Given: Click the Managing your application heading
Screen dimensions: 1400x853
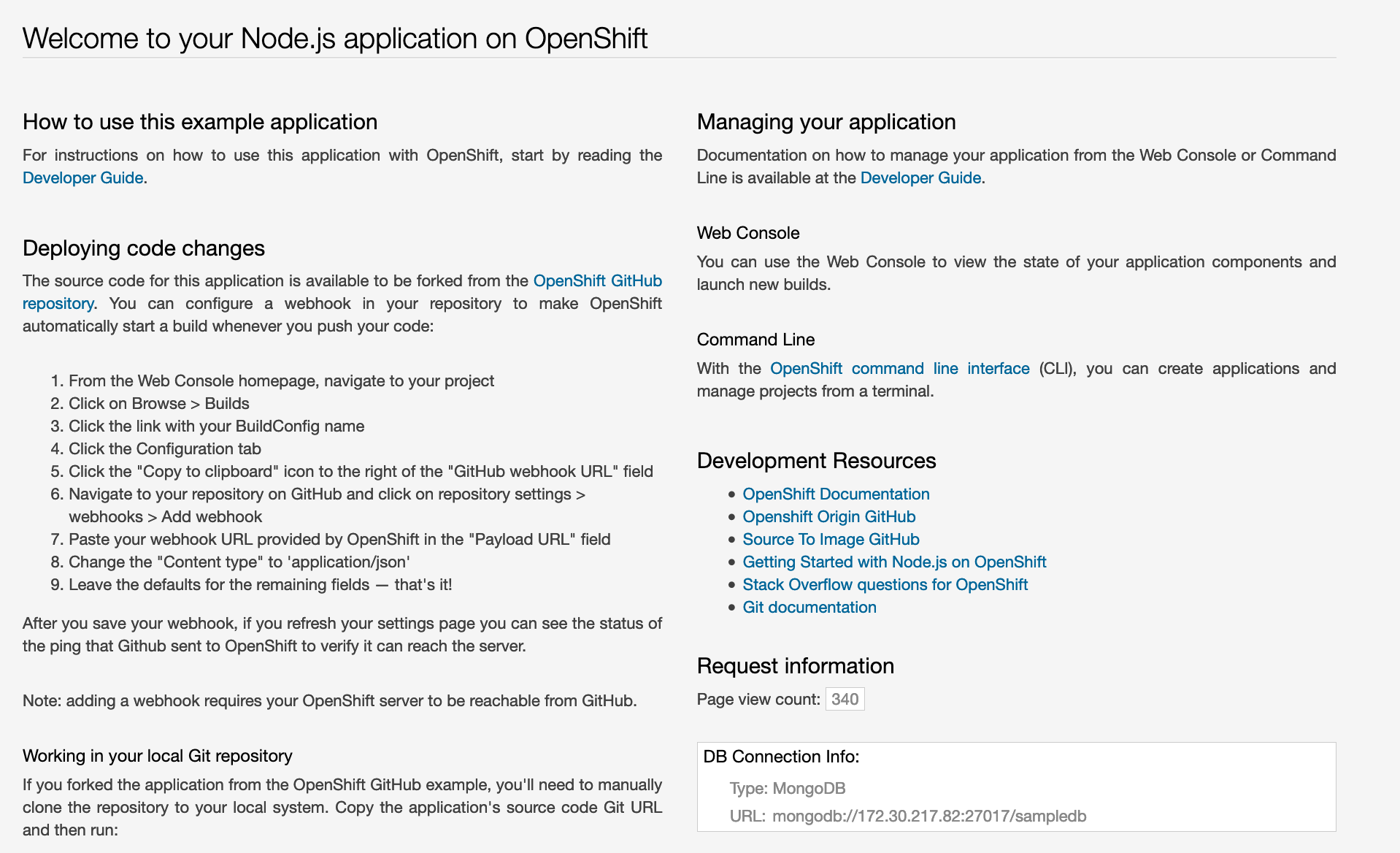Looking at the screenshot, I should [826, 121].
